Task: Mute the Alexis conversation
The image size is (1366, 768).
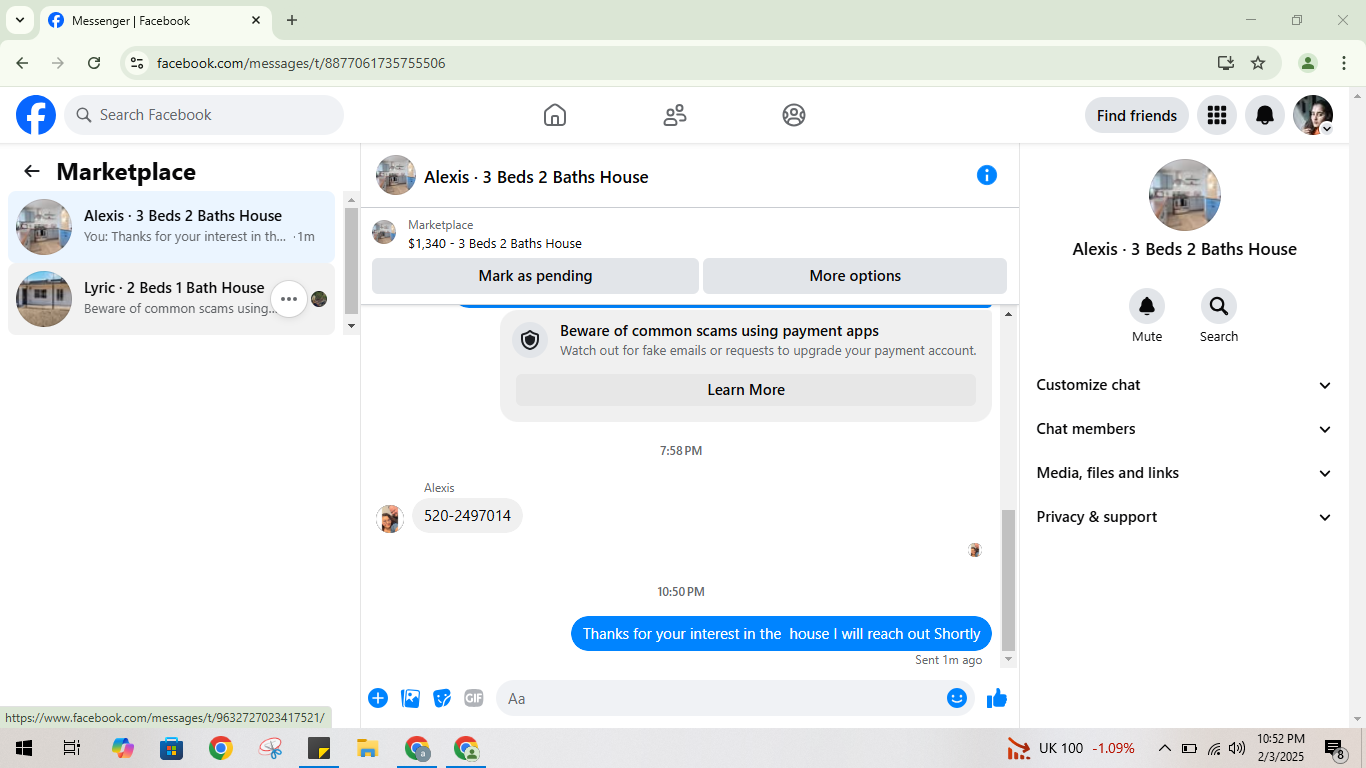Action: (1147, 306)
